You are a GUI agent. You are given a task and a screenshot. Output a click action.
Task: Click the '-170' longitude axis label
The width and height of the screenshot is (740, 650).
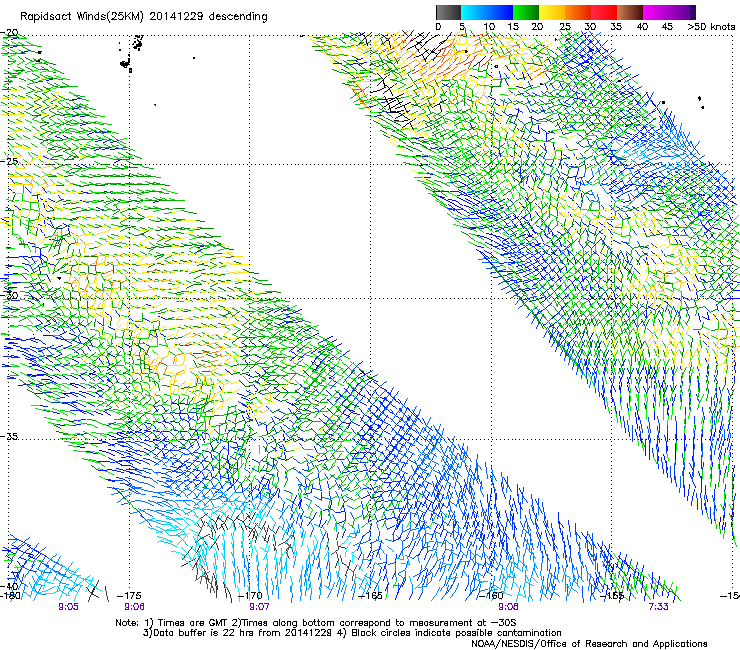click(250, 596)
